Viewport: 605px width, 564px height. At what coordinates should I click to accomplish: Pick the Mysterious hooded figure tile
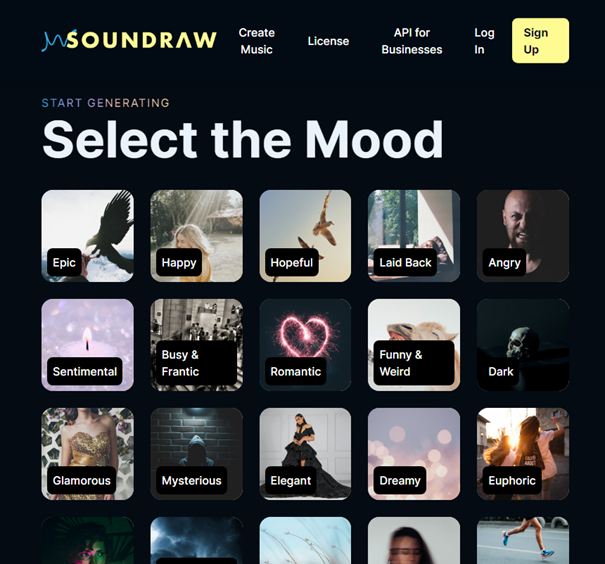point(196,454)
